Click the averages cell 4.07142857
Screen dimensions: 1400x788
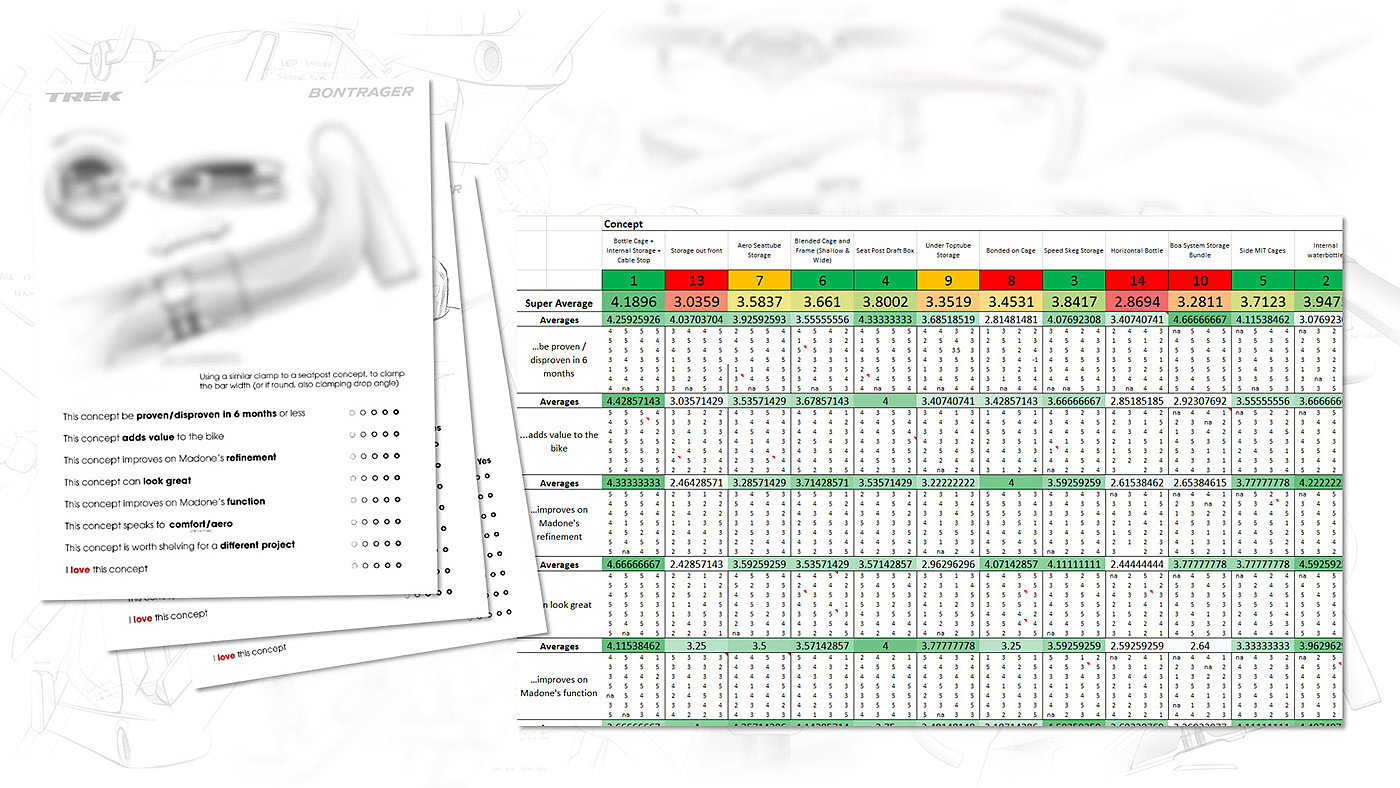[1011, 565]
